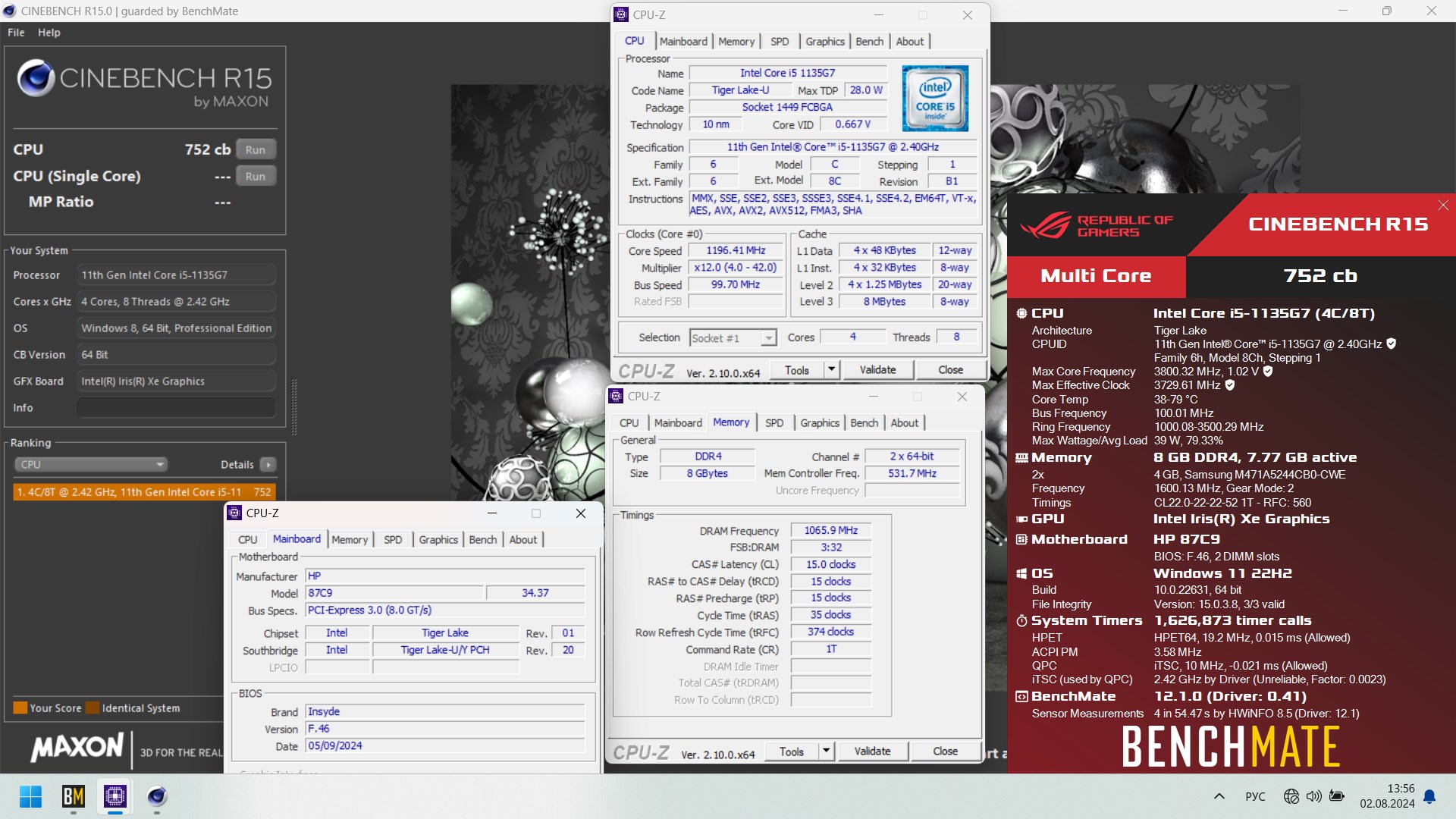The width and height of the screenshot is (1456, 819).
Task: Click the Your Score orange legend swatch
Action: coord(20,708)
